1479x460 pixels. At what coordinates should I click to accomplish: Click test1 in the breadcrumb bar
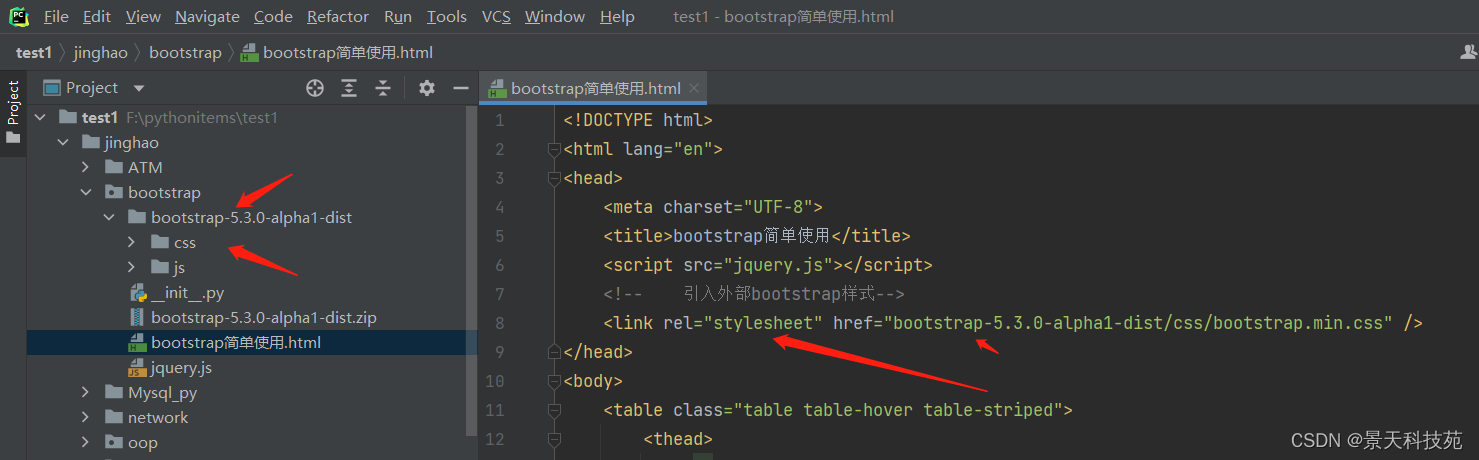tap(34, 53)
